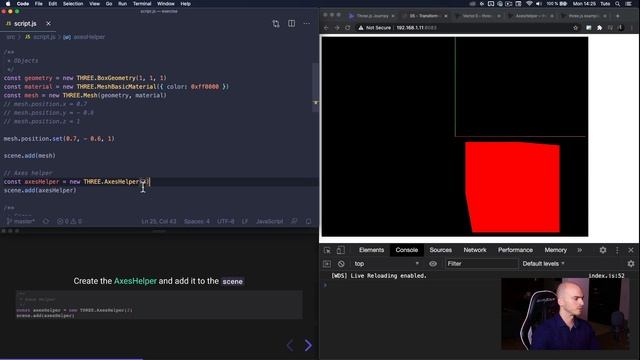Clear the console

tap(341, 264)
